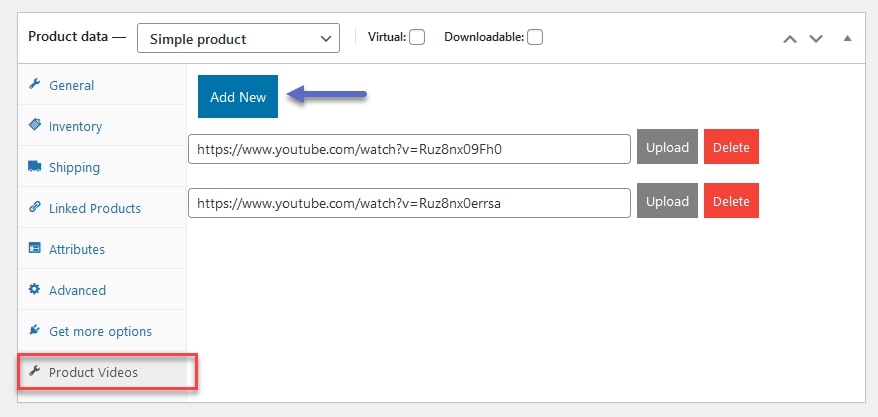The width and height of the screenshot is (878, 417).
Task: Focus the Ruz8nx0errsa URL input field
Action: coord(409,203)
